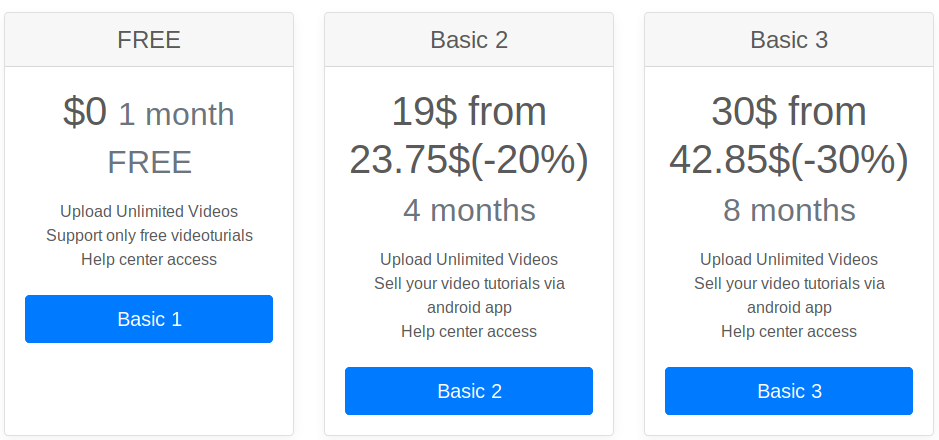The height and width of the screenshot is (440, 939).
Task: Choose the blue Basic 3 button
Action: point(789,391)
